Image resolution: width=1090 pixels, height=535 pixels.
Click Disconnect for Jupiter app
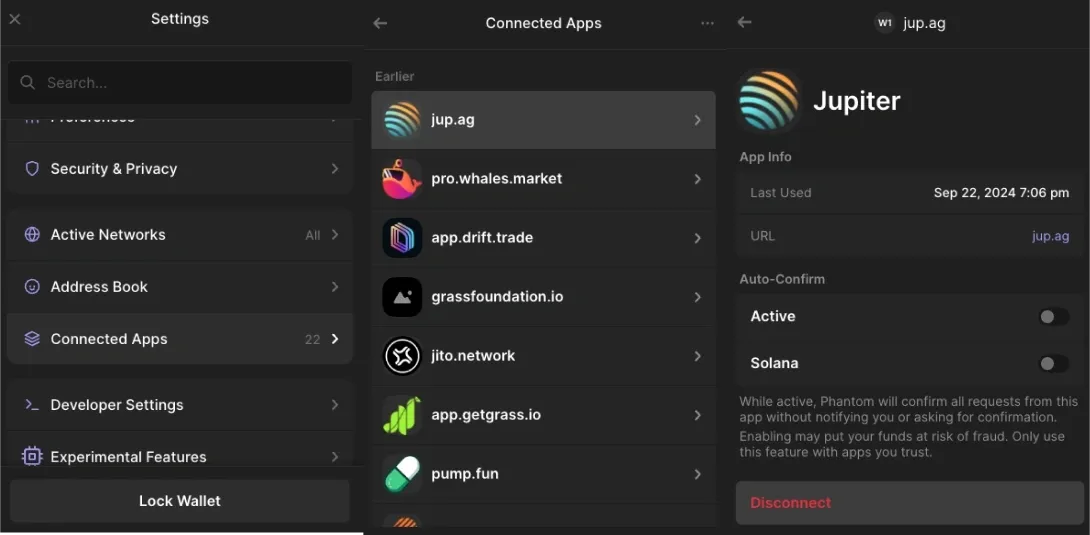click(910, 503)
